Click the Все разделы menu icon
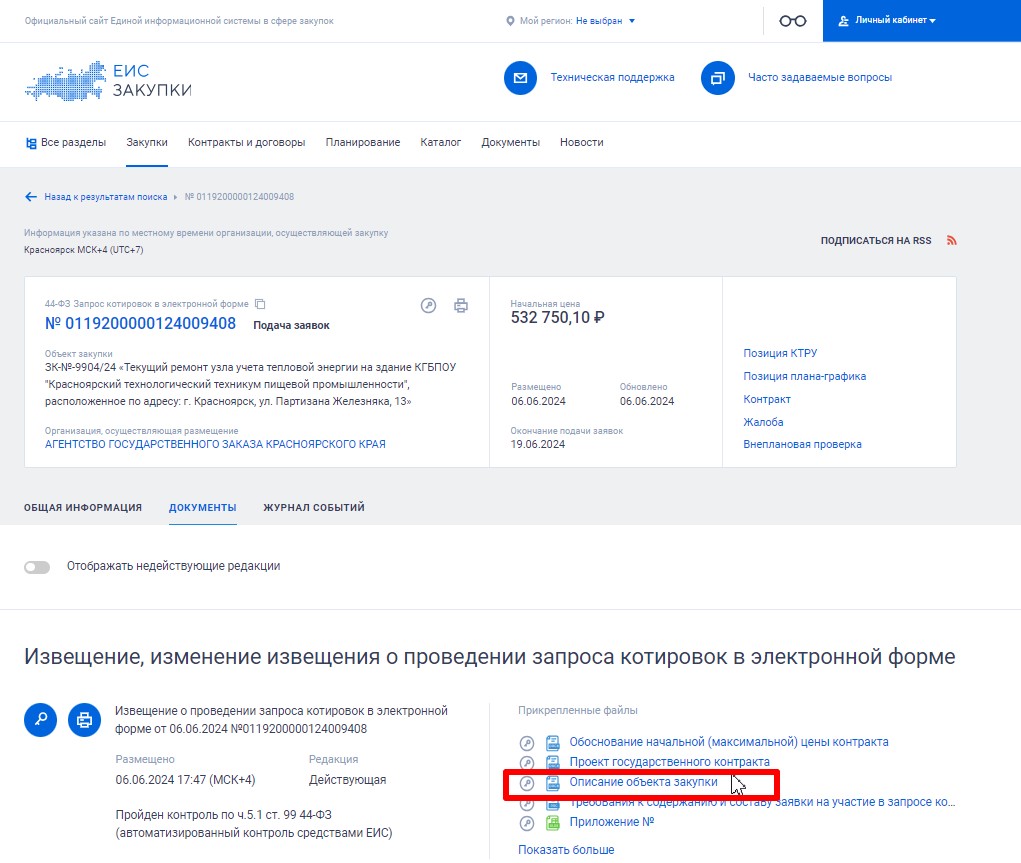Image resolution: width=1021 pixels, height=863 pixels. [31, 143]
